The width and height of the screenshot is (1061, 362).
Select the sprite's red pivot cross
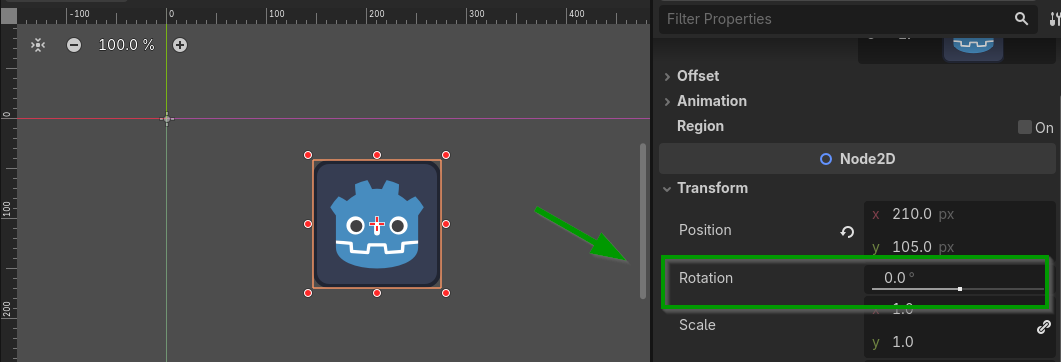(x=377, y=224)
